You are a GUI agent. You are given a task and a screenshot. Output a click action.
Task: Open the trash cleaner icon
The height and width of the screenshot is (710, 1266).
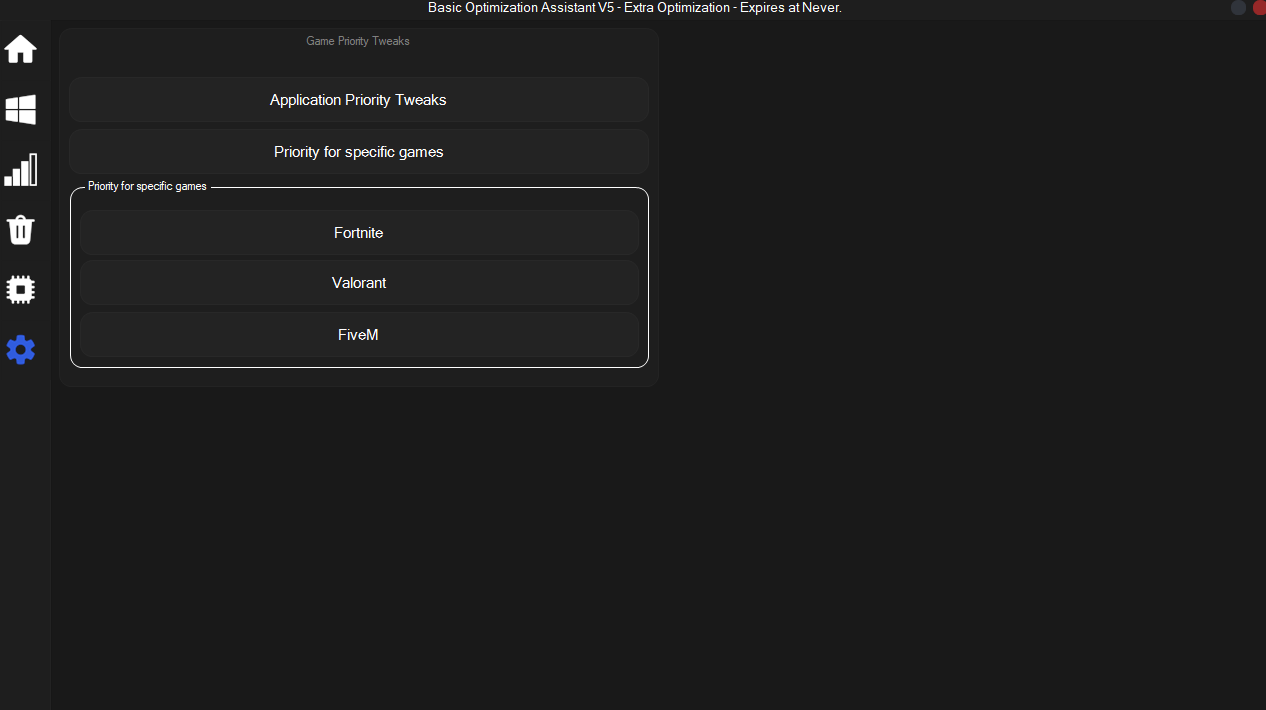[x=21, y=230]
